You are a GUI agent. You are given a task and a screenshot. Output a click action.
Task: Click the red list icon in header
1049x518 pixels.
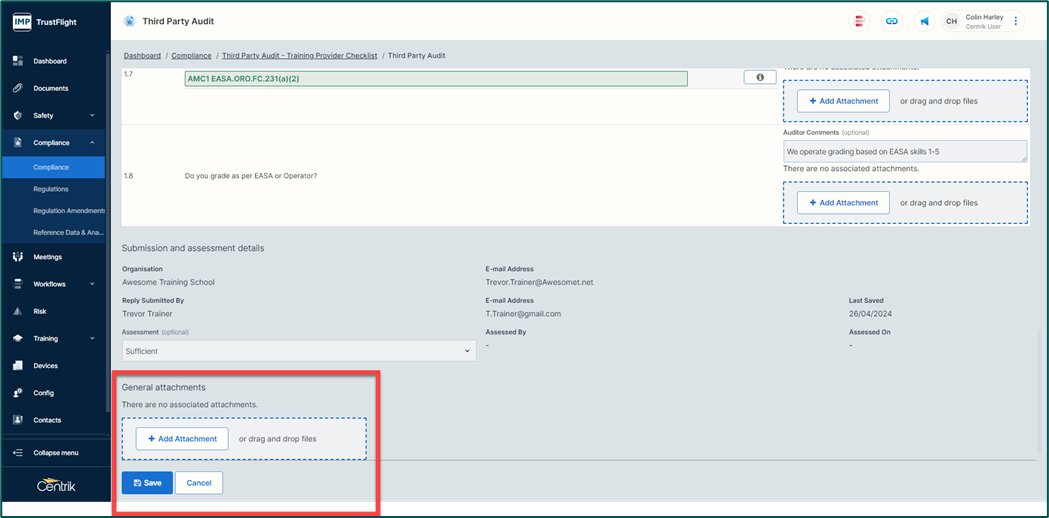tap(859, 21)
